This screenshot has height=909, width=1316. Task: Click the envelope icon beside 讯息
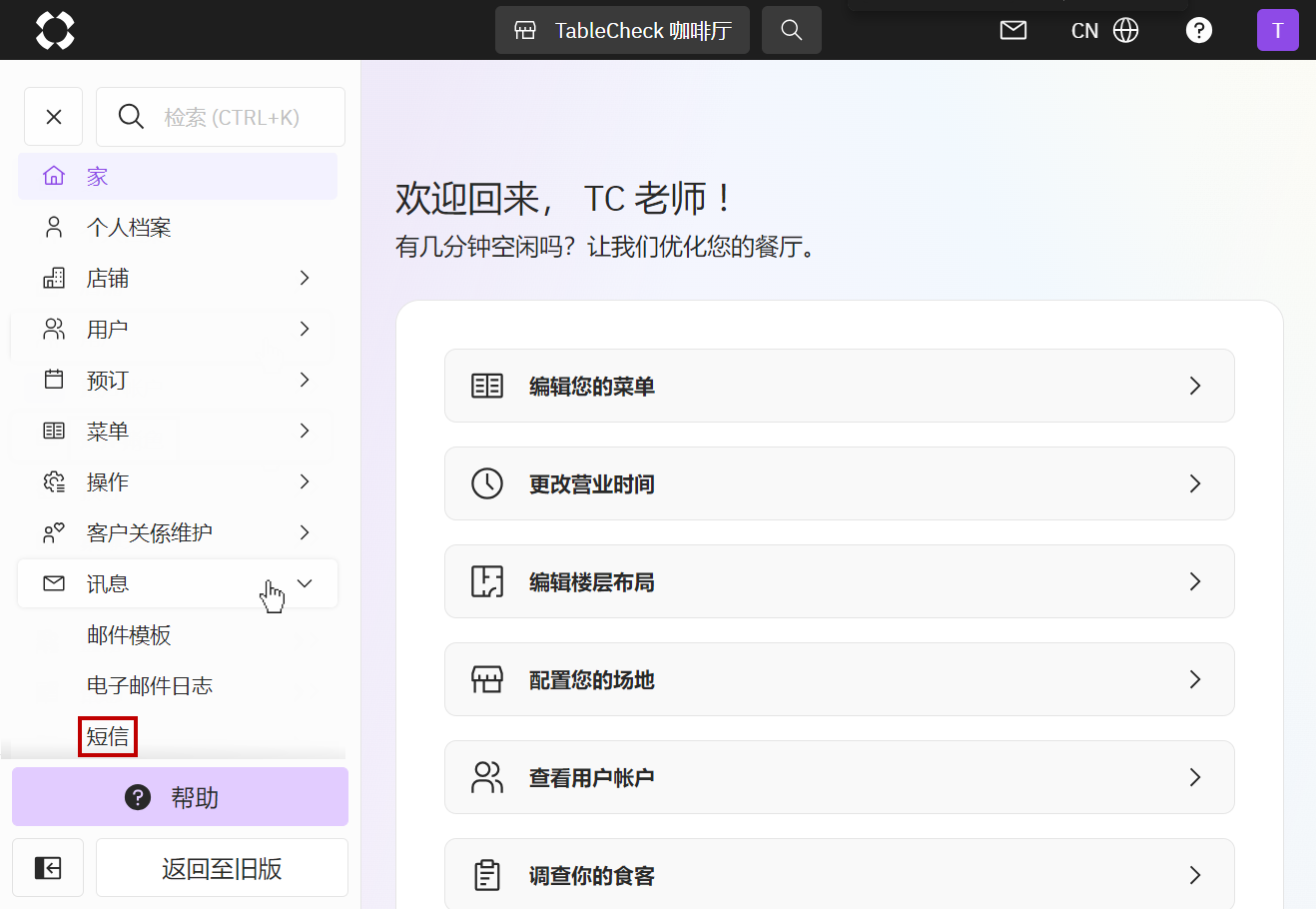click(x=54, y=583)
